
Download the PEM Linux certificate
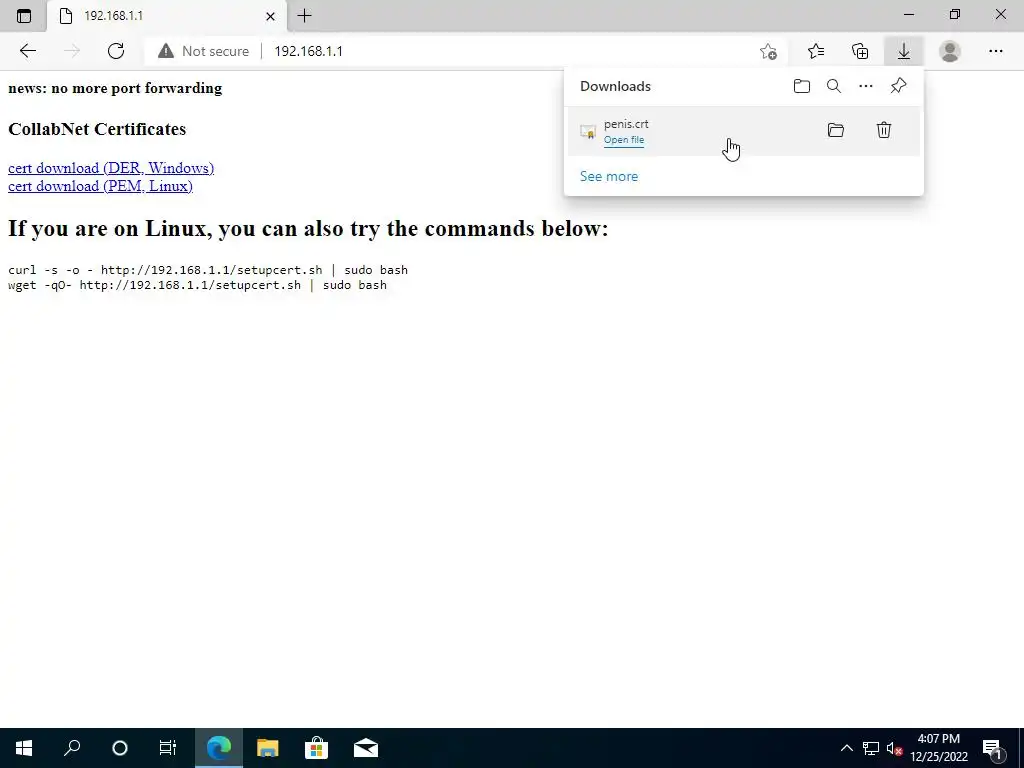pyautogui.click(x=101, y=186)
